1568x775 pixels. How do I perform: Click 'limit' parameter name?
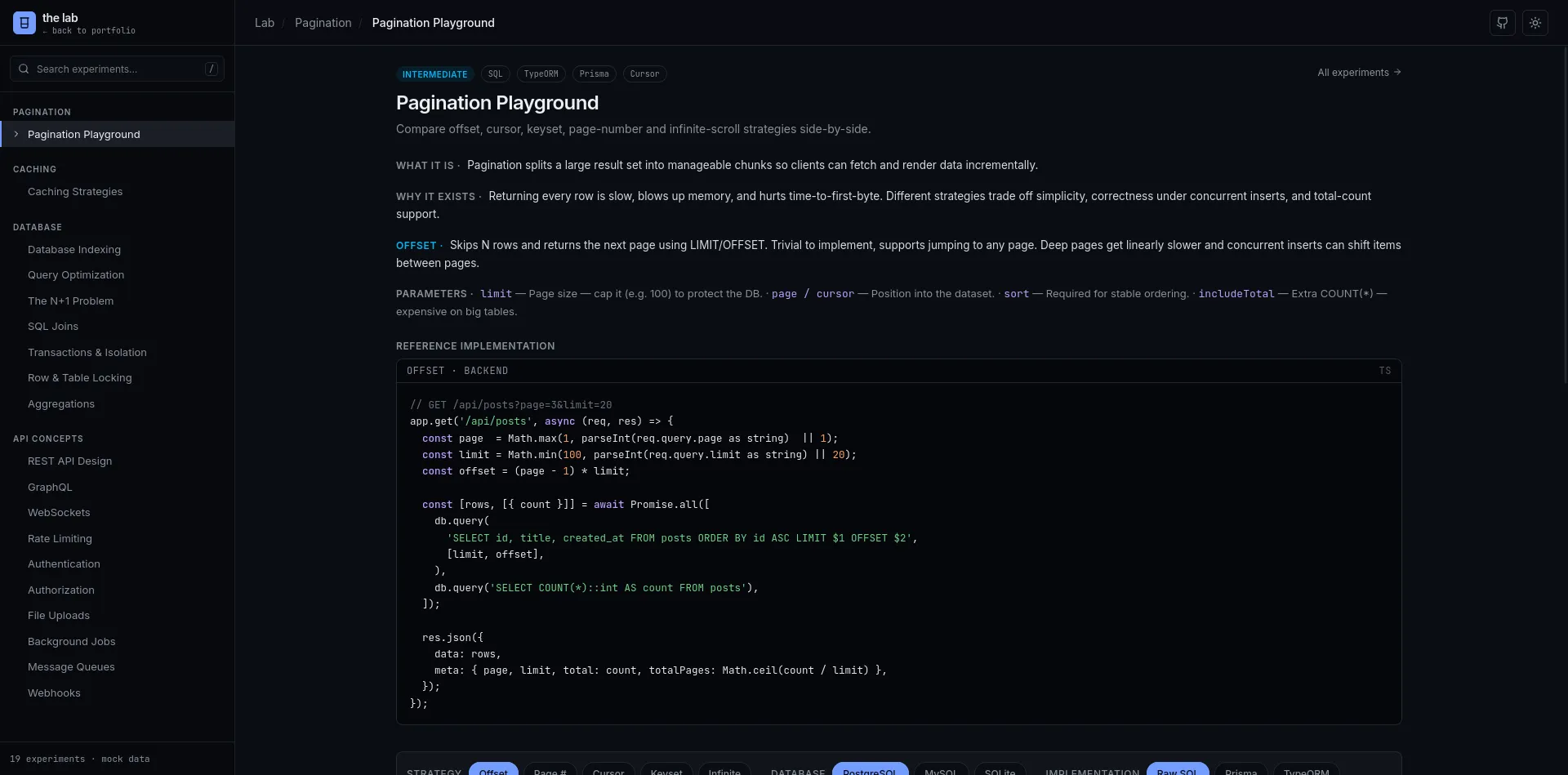coord(497,294)
